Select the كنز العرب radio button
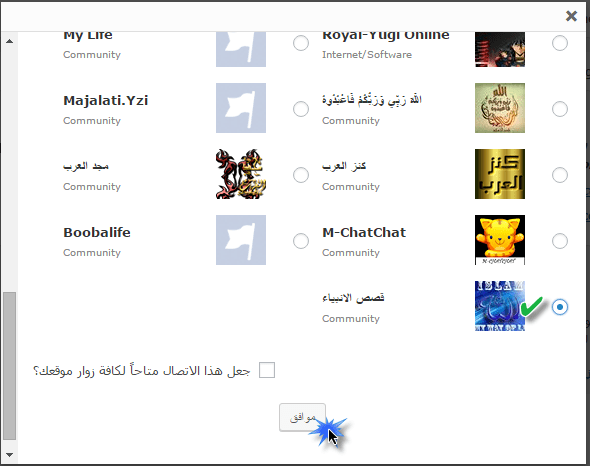 560,175
